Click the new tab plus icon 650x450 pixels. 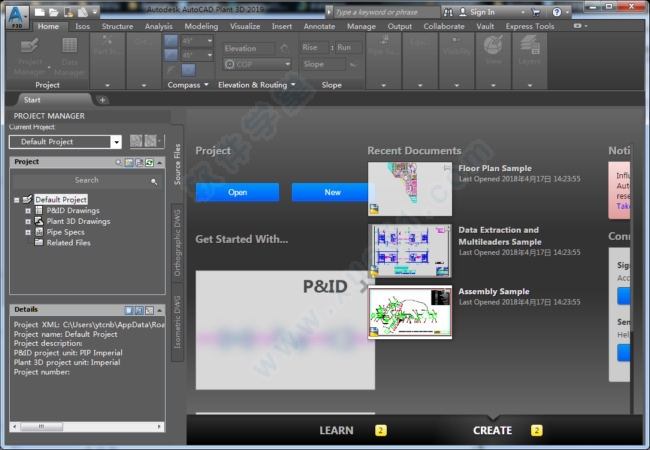[x=102, y=100]
